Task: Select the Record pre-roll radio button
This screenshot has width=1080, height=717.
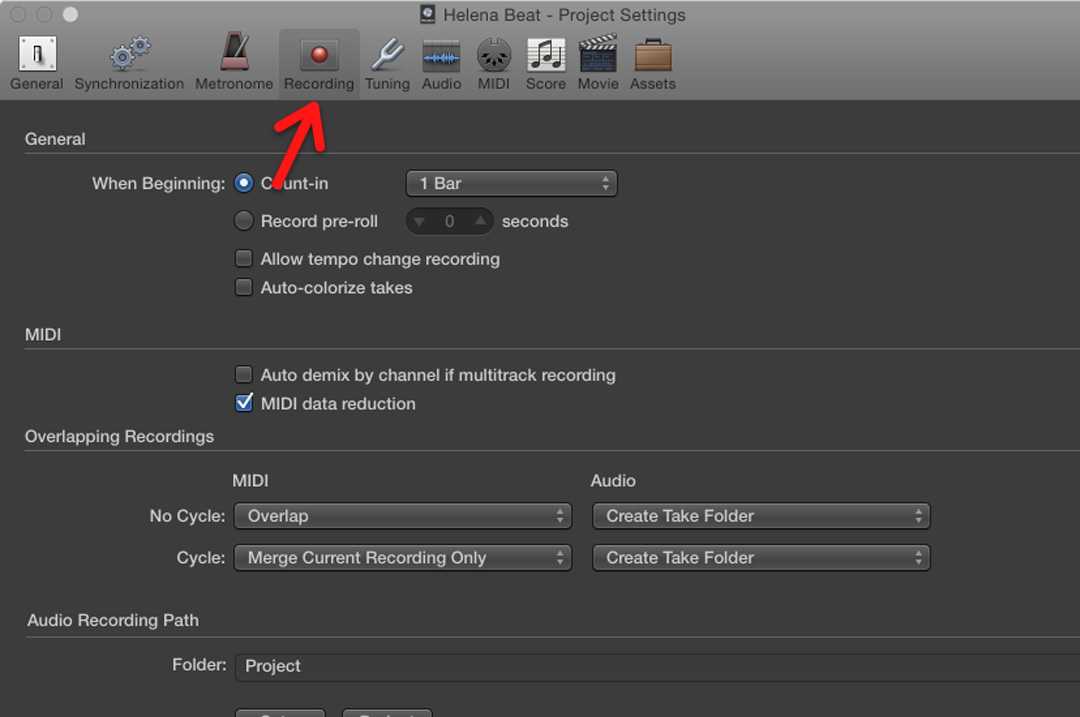Action: 243,221
